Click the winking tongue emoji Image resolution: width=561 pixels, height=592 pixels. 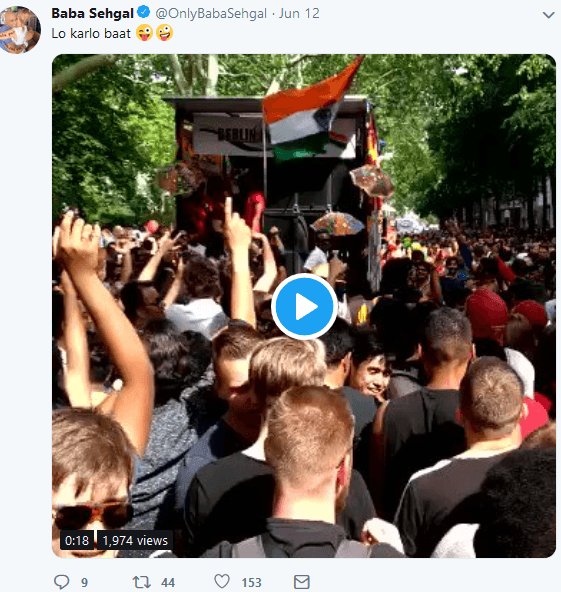(x=144, y=33)
